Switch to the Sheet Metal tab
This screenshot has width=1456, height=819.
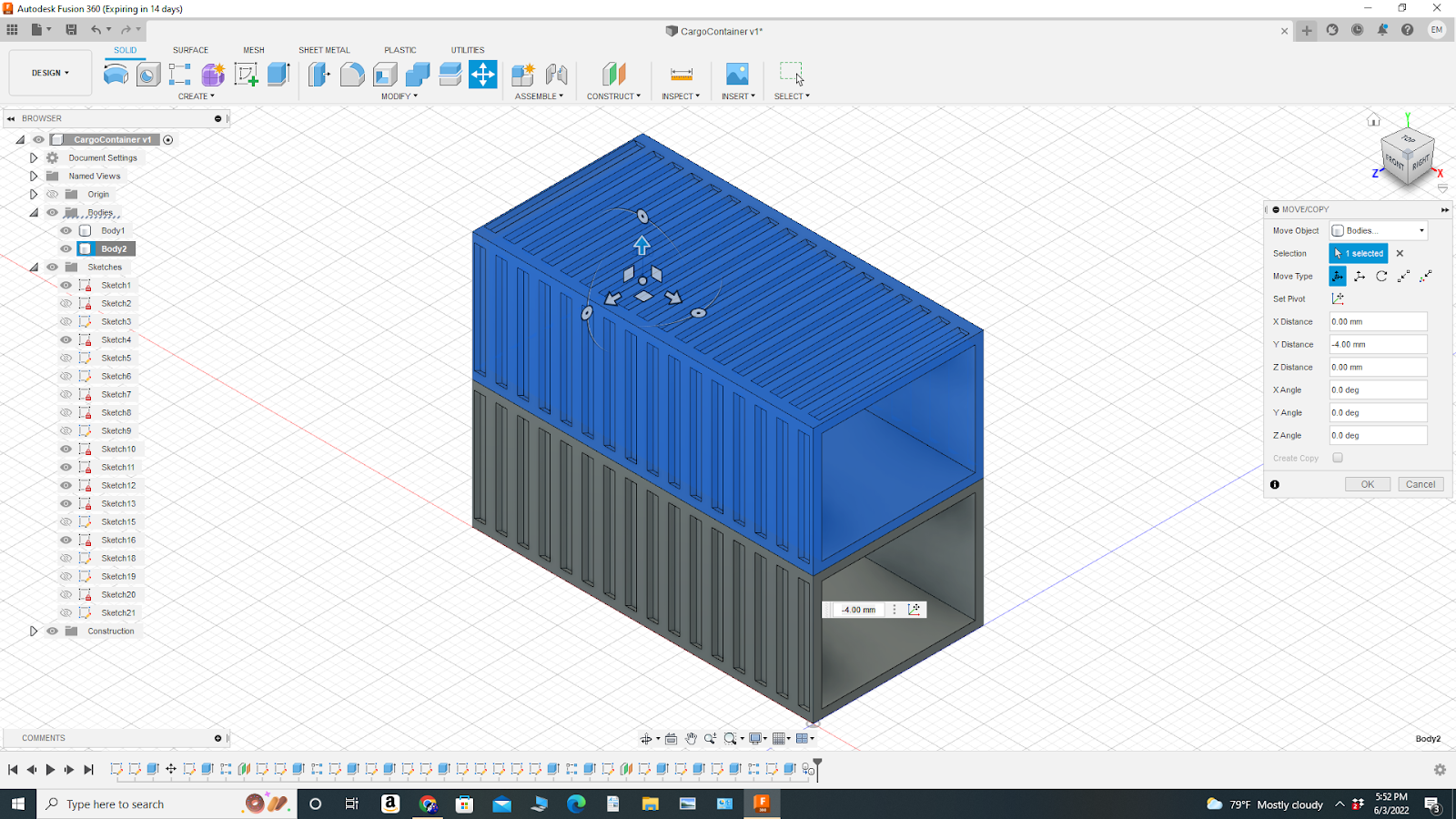tap(324, 50)
